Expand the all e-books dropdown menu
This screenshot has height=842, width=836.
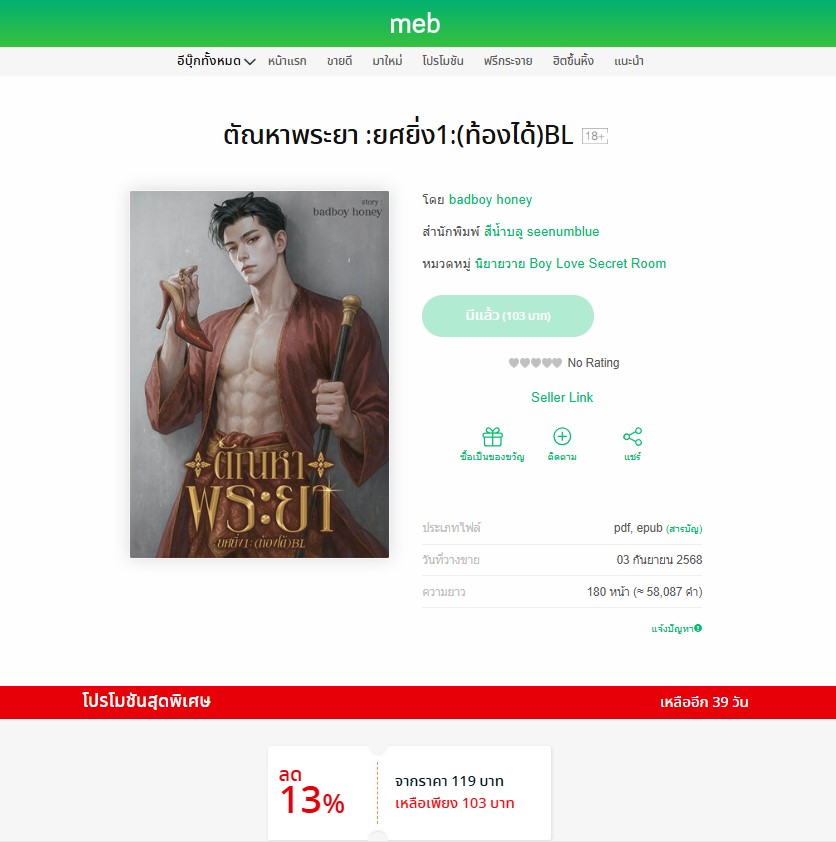click(216, 61)
